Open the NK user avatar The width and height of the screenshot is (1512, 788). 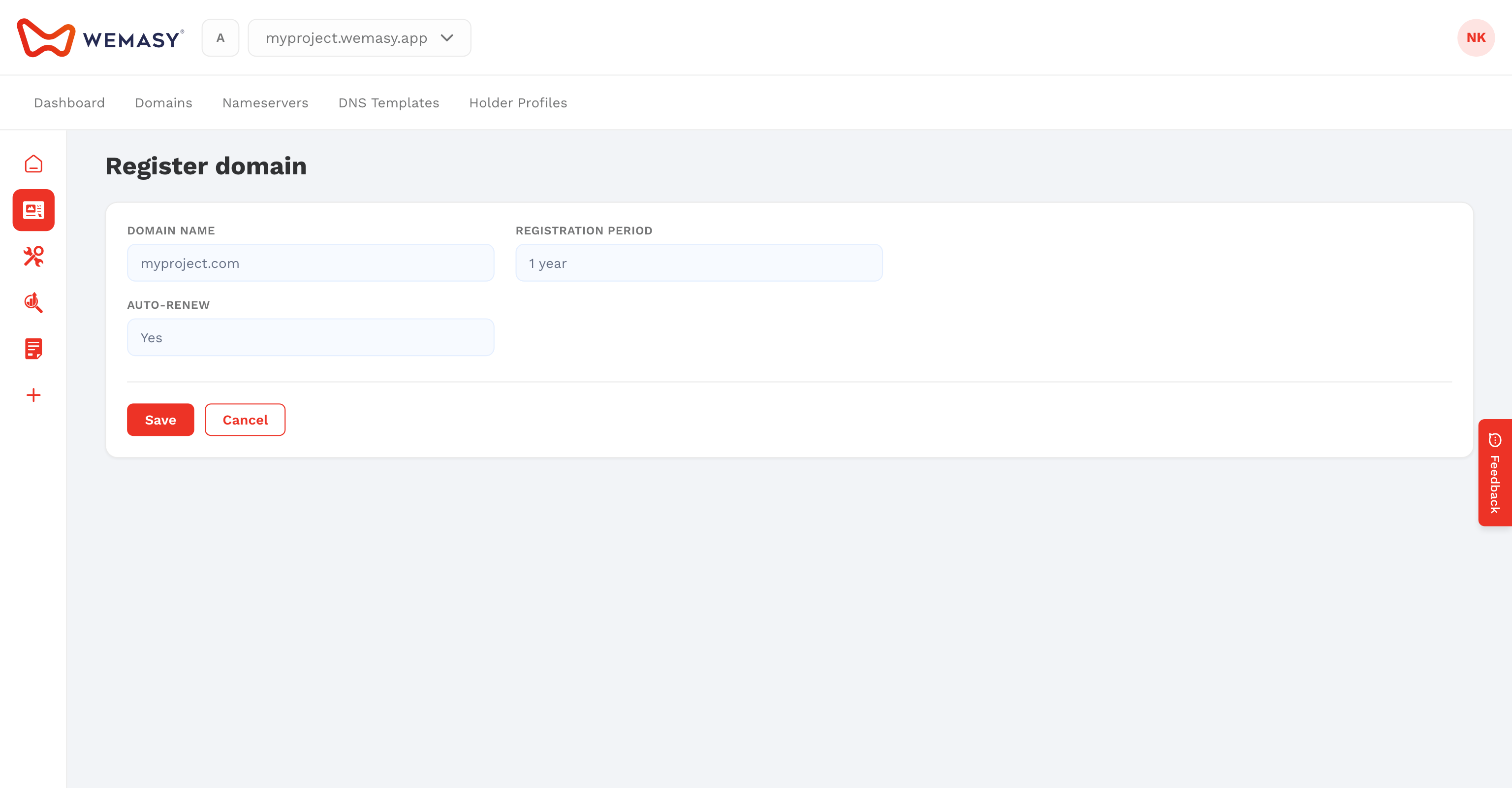[x=1476, y=37]
